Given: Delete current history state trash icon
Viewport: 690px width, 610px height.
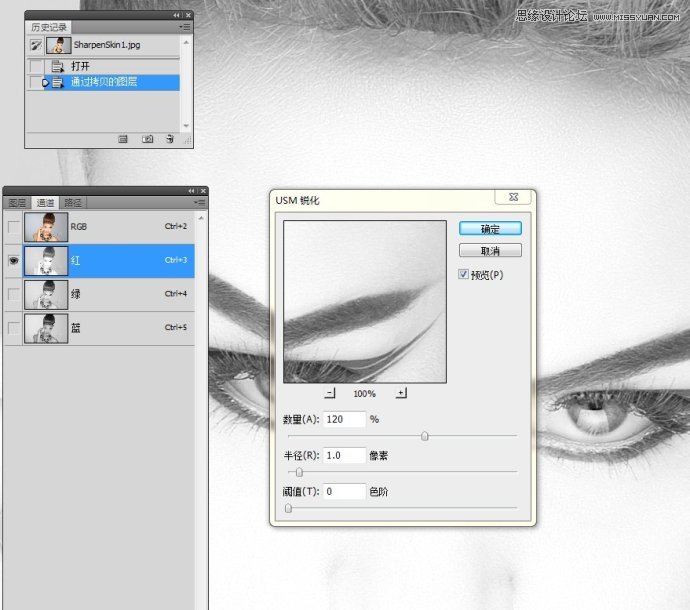Looking at the screenshot, I should pos(170,140).
